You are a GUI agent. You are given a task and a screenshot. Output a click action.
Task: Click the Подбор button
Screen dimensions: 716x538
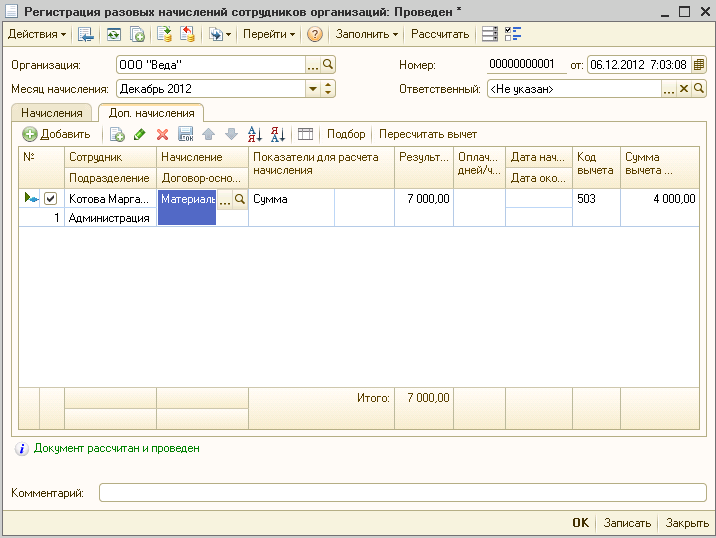tap(346, 134)
